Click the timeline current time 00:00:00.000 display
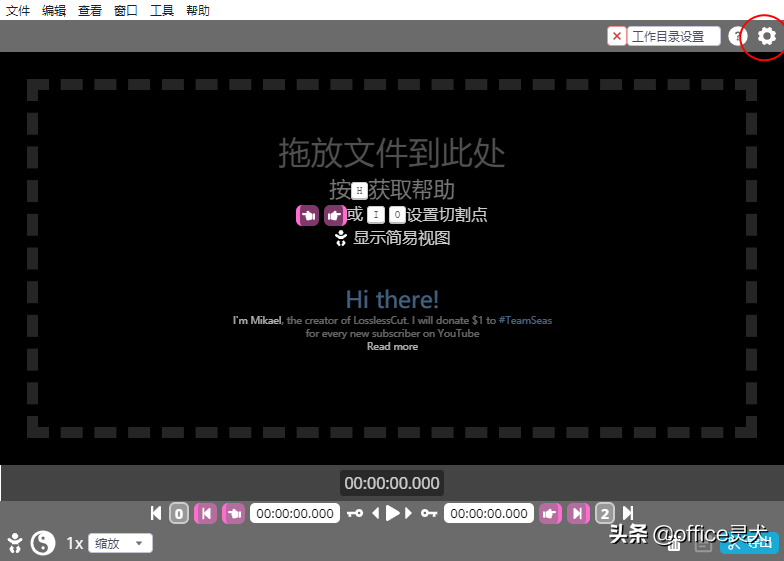This screenshot has height=561, width=784. [392, 483]
